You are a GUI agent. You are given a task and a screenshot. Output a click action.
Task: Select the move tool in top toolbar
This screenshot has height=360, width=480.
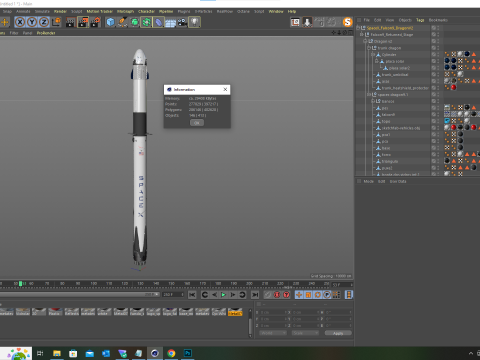[x=5, y=22]
